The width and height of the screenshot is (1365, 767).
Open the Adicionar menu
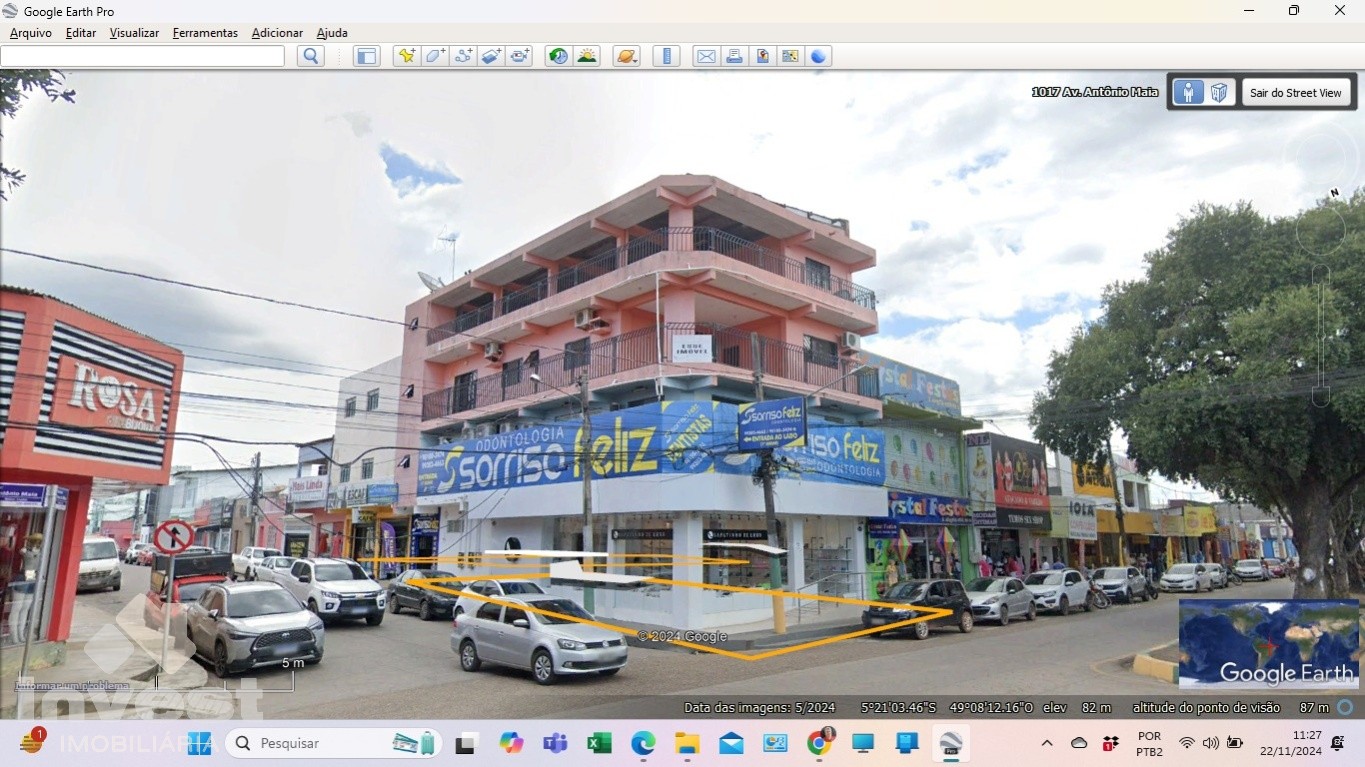[x=277, y=33]
